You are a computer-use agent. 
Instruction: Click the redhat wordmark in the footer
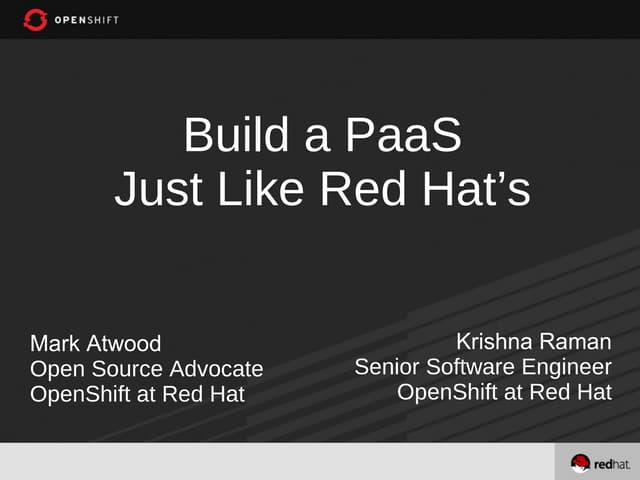point(611,464)
